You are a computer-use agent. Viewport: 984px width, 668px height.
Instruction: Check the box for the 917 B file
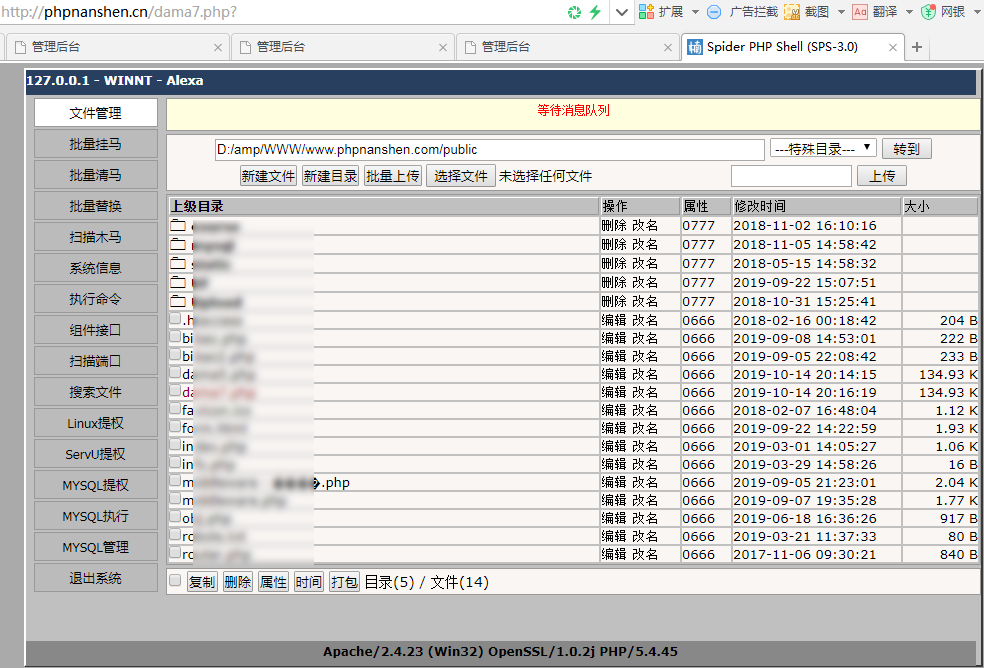click(175, 517)
